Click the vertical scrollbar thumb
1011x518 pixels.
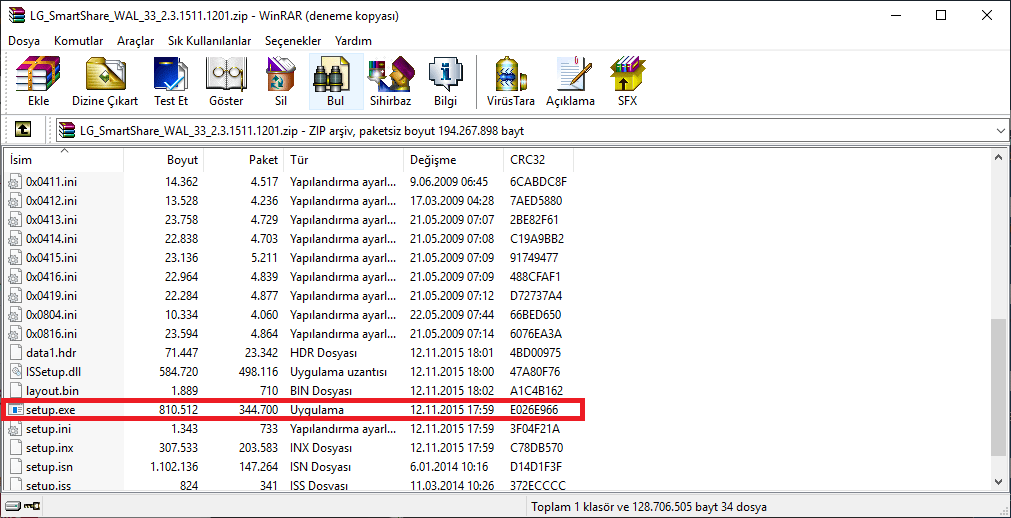coord(1000,386)
